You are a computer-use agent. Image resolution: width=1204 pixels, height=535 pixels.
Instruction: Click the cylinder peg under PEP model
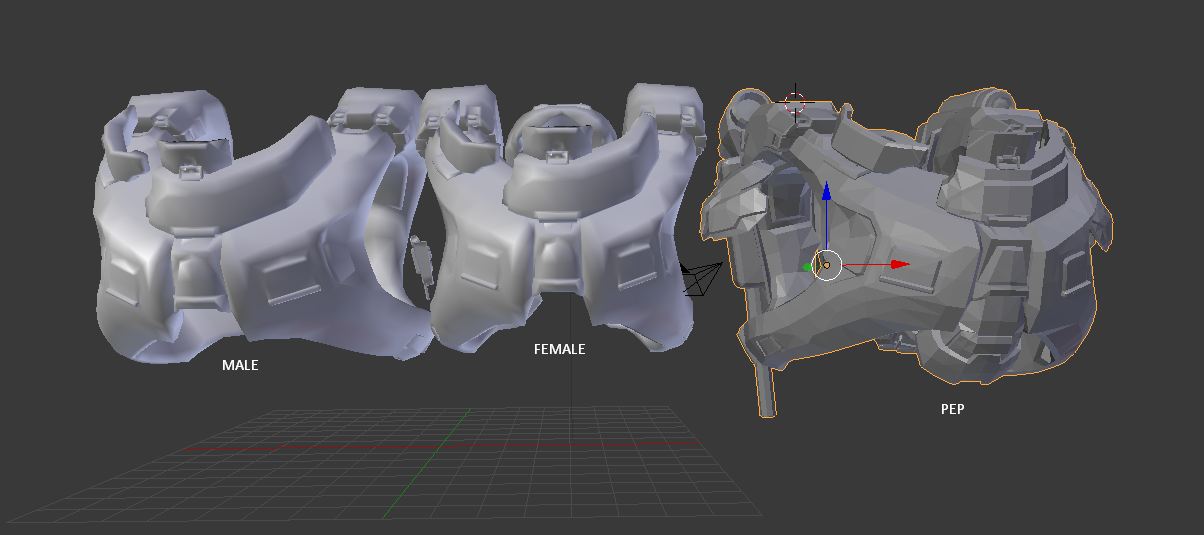point(765,390)
